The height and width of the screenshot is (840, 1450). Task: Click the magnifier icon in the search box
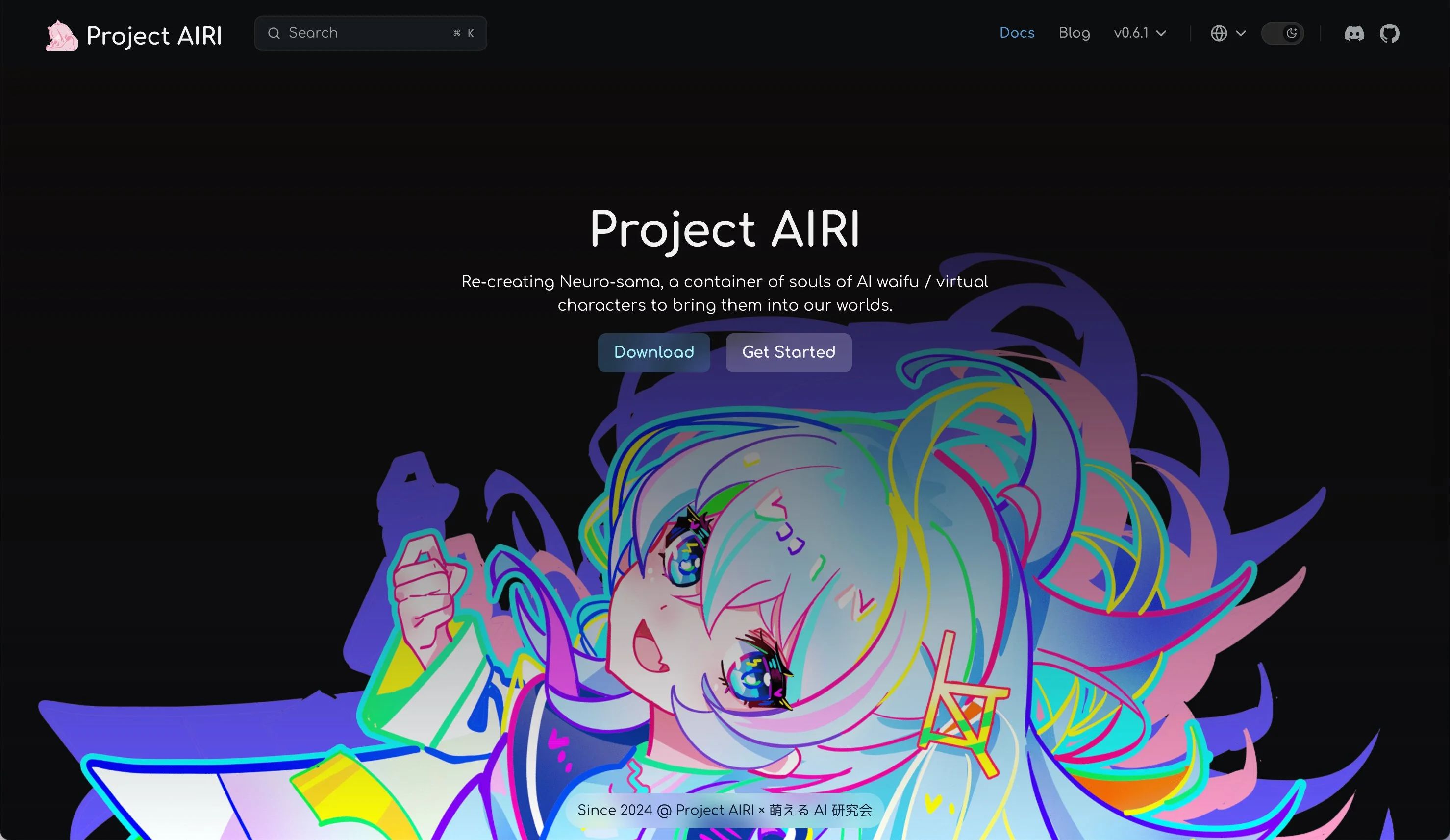(274, 33)
